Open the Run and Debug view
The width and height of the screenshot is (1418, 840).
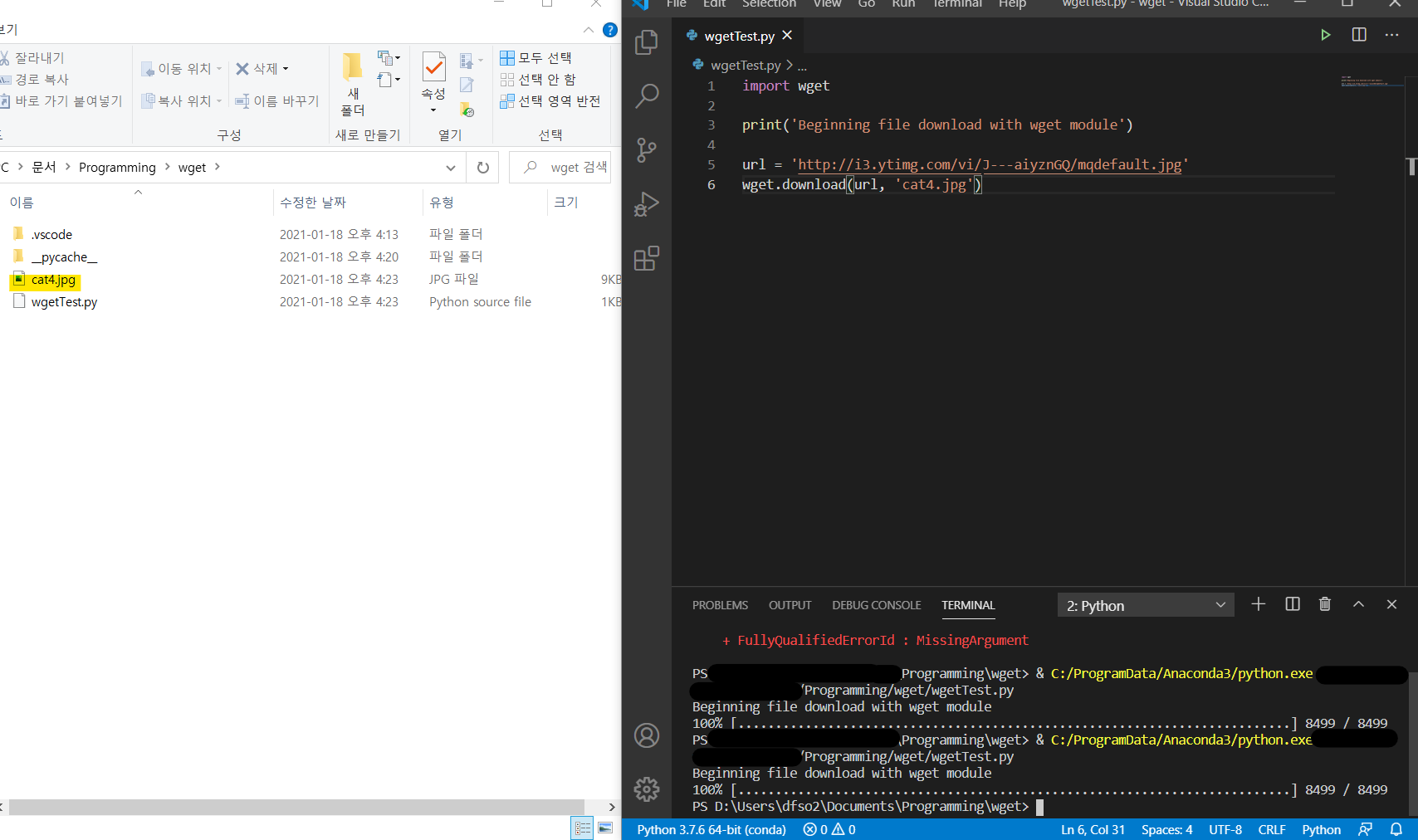646,204
